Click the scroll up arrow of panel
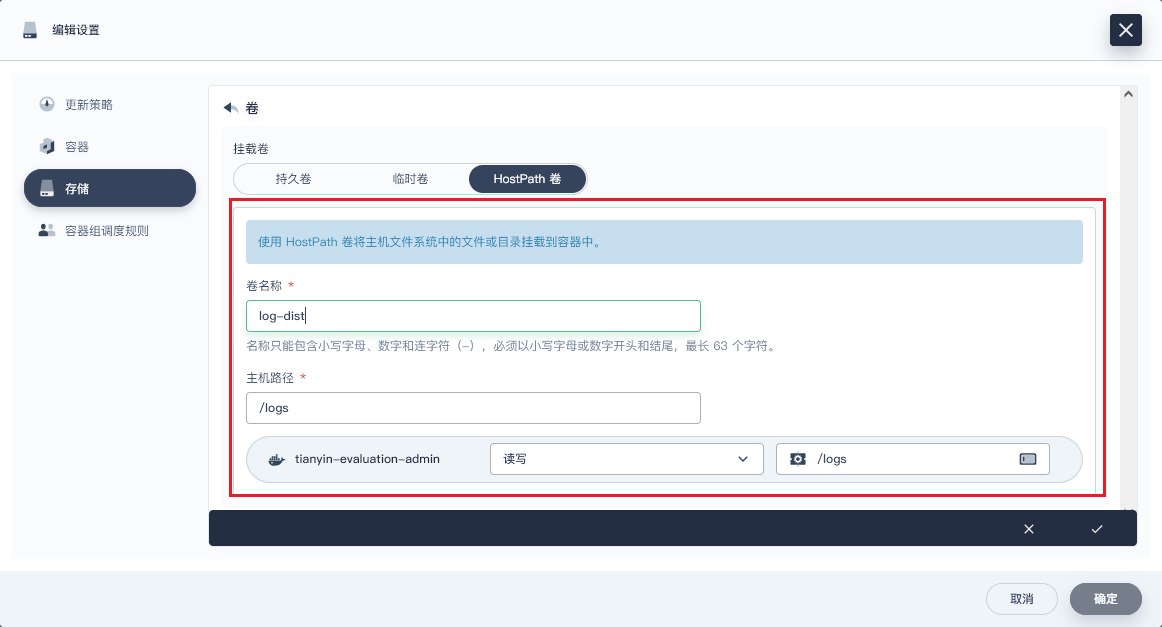 coord(1129,94)
